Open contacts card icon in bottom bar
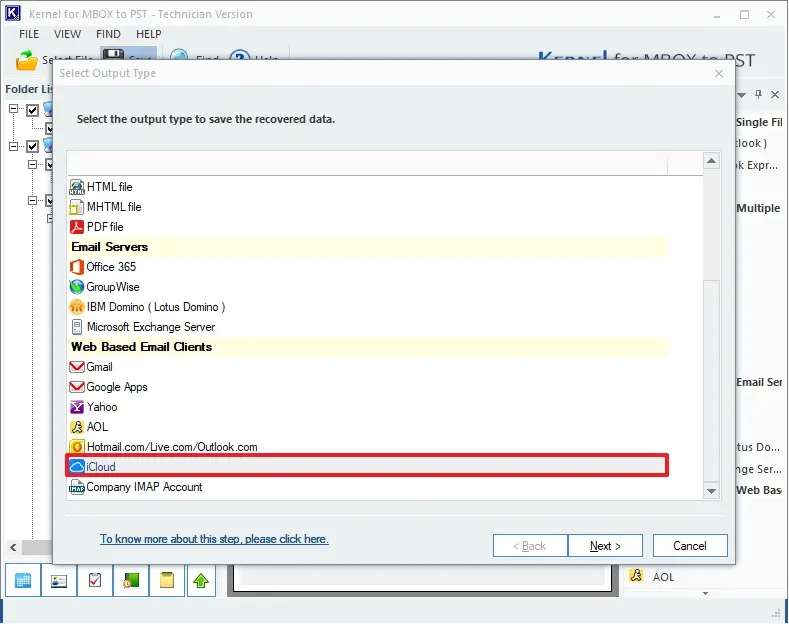This screenshot has height=624, width=789. tap(59, 581)
